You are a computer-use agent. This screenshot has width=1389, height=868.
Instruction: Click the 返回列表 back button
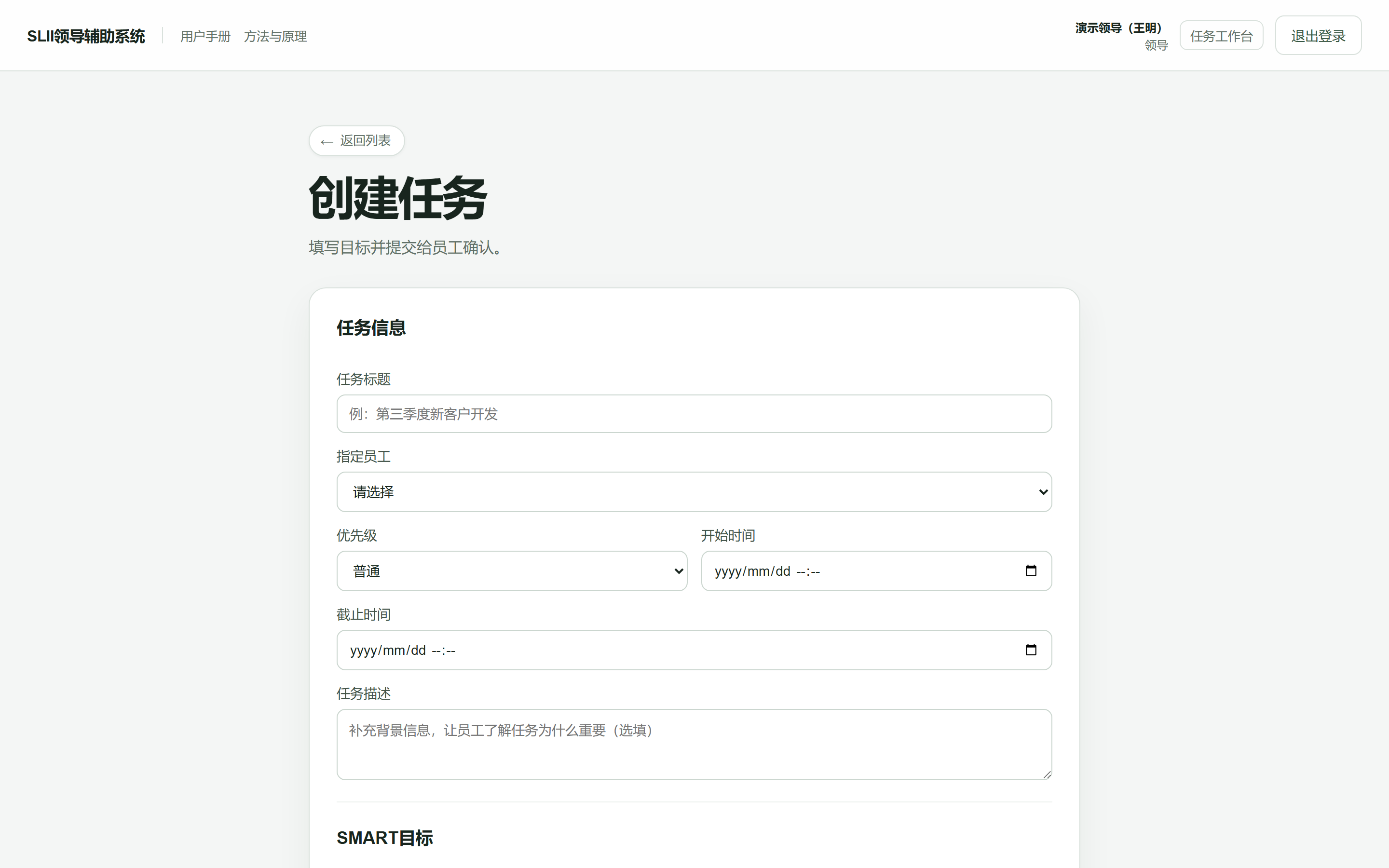356,141
